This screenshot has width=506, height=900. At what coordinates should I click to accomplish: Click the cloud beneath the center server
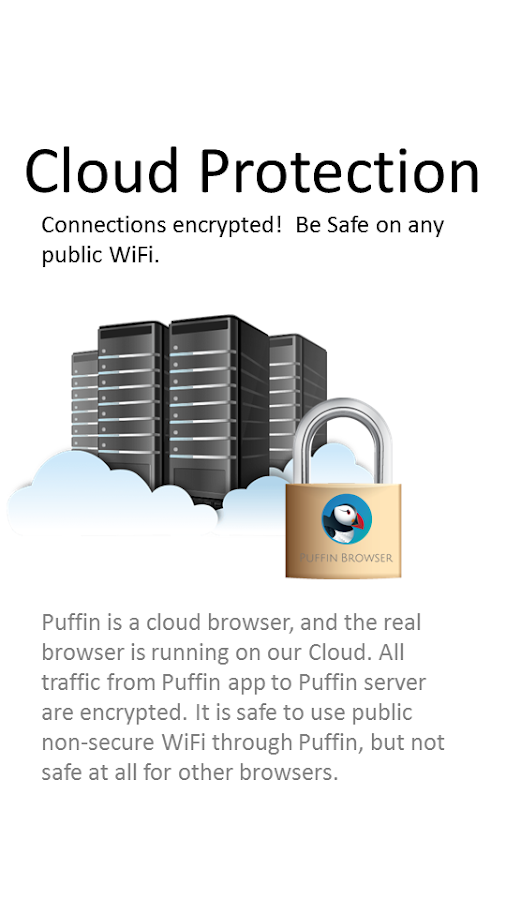point(252,505)
